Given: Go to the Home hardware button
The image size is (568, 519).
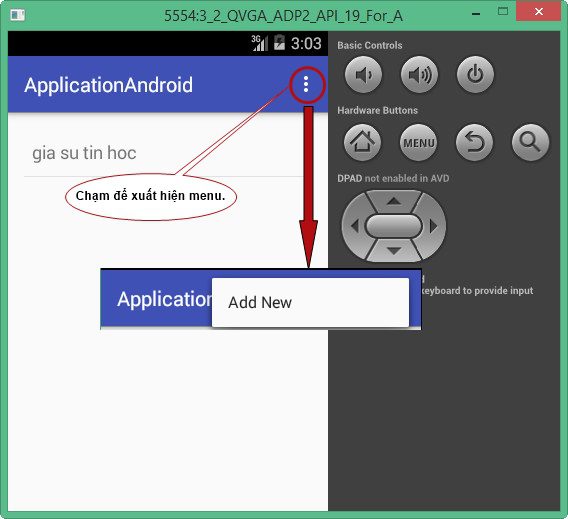Looking at the screenshot, I should 363,142.
